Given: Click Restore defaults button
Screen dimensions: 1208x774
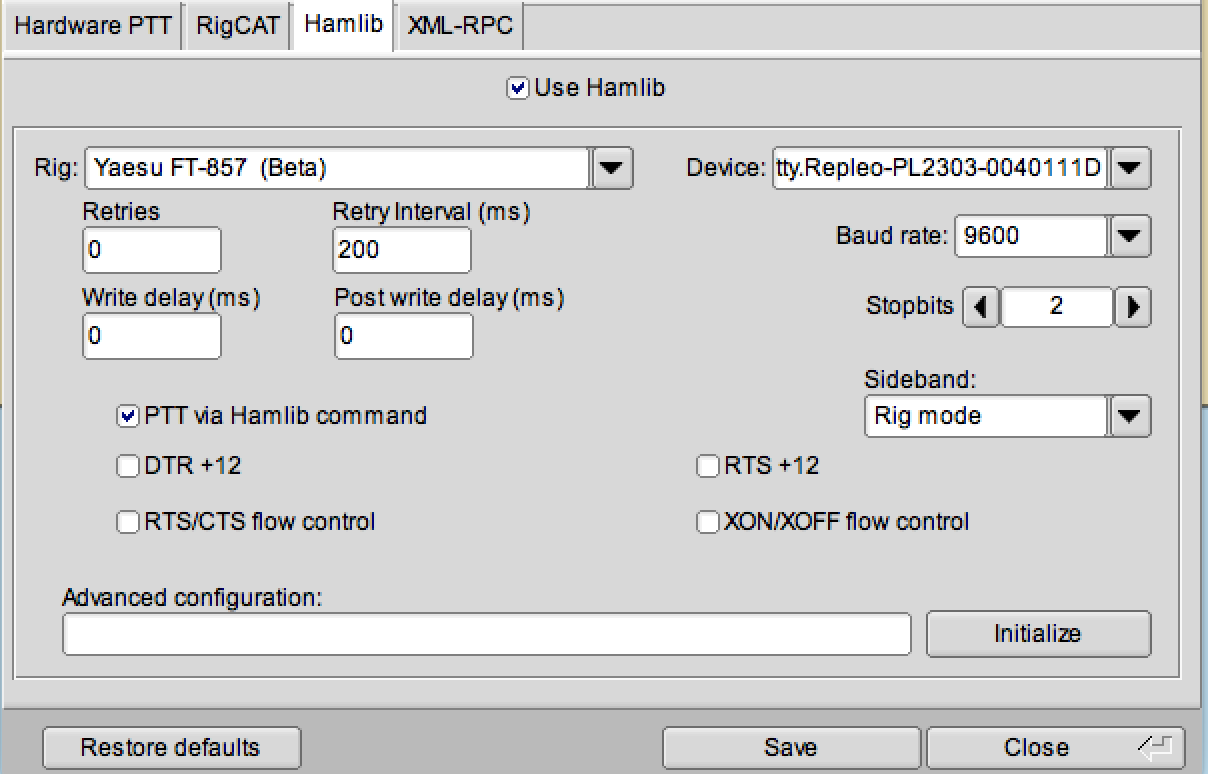Looking at the screenshot, I should tap(171, 747).
